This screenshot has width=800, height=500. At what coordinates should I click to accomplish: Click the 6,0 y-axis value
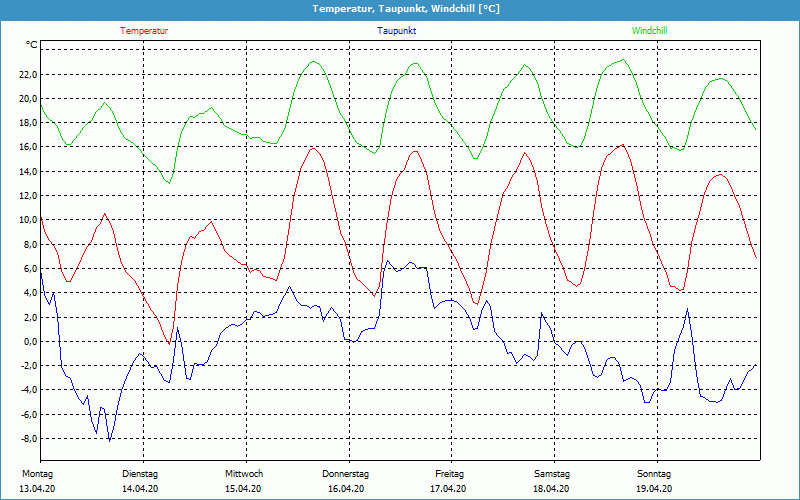coord(30,268)
